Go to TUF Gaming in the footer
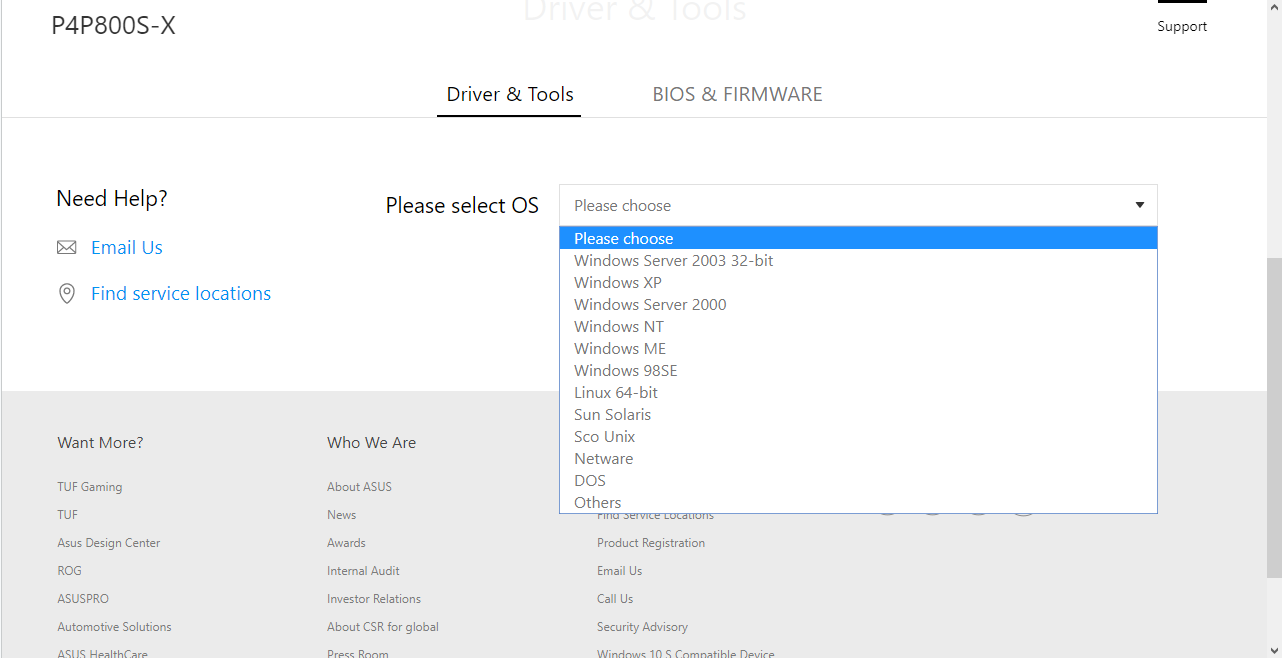 click(90, 487)
